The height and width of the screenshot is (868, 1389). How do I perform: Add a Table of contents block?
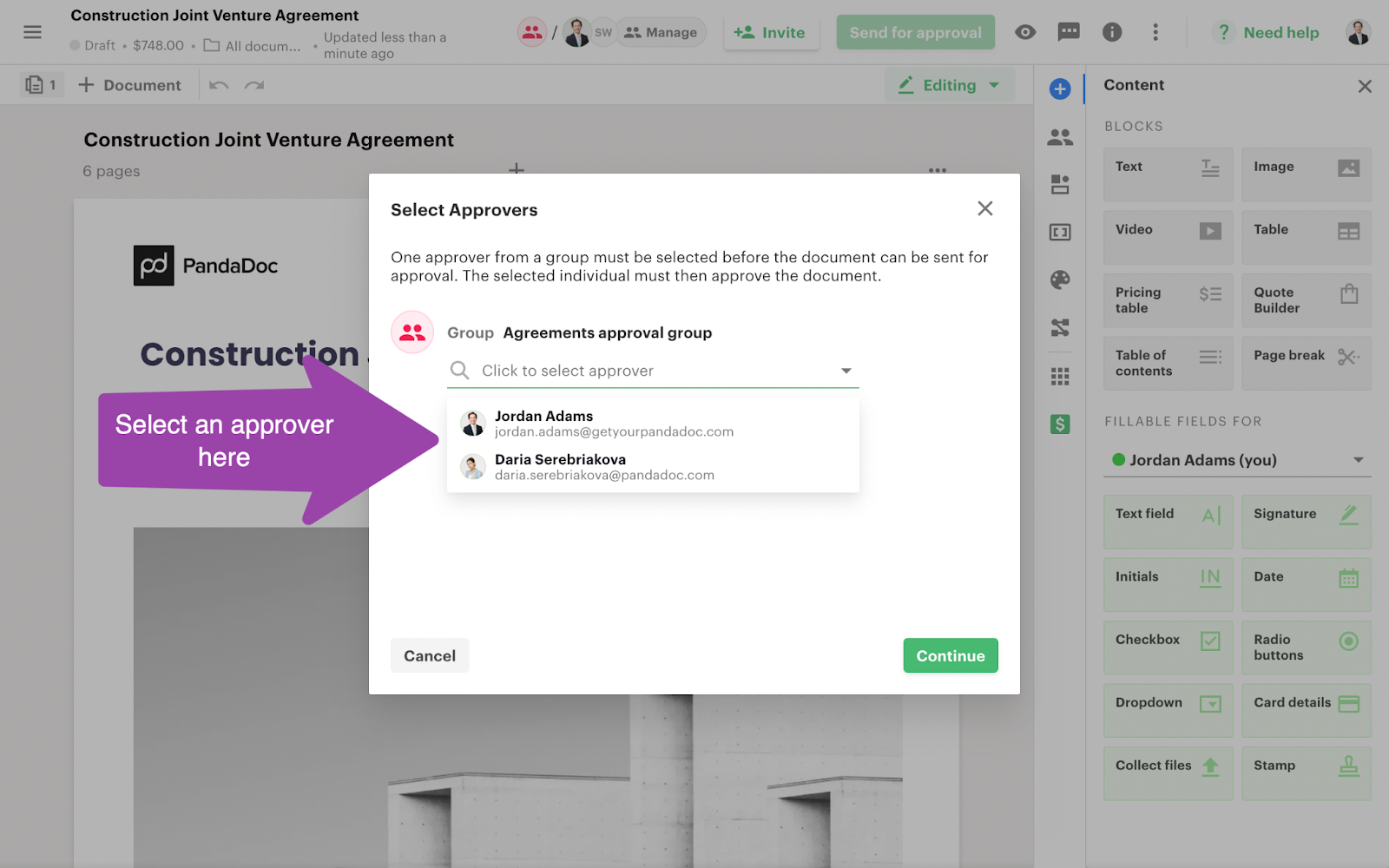pos(1168,363)
